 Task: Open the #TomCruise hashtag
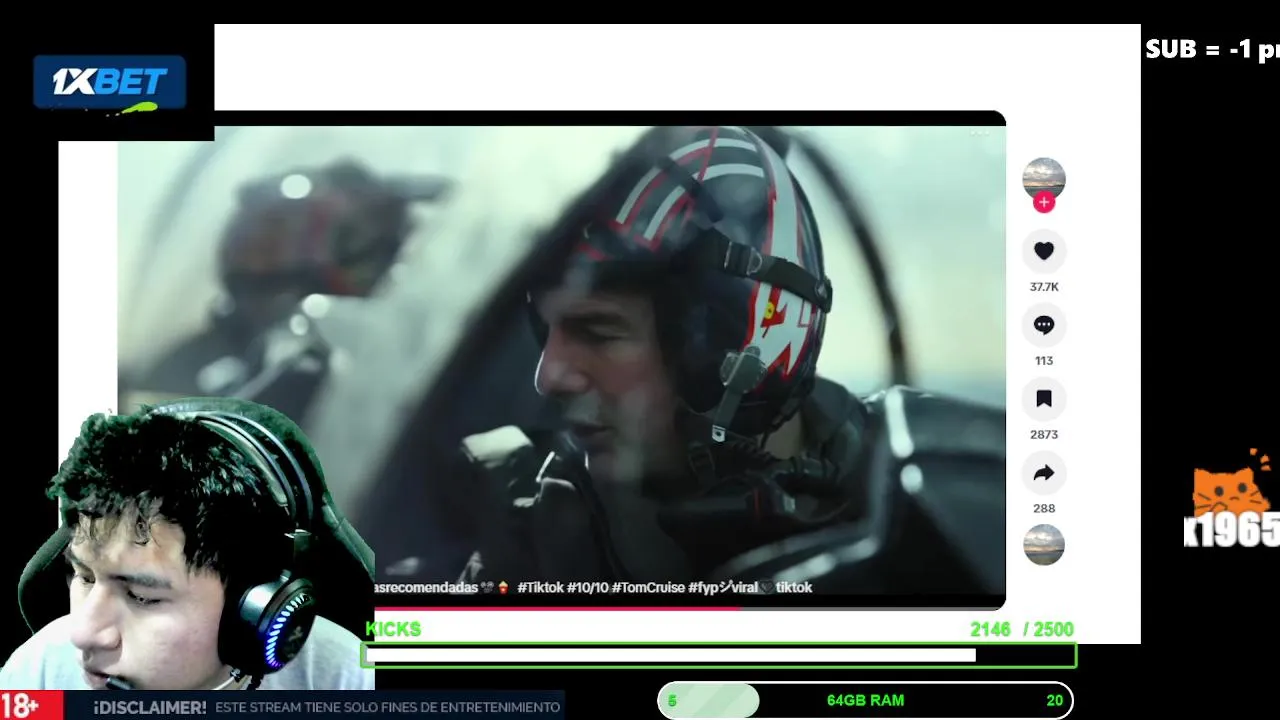(x=648, y=588)
